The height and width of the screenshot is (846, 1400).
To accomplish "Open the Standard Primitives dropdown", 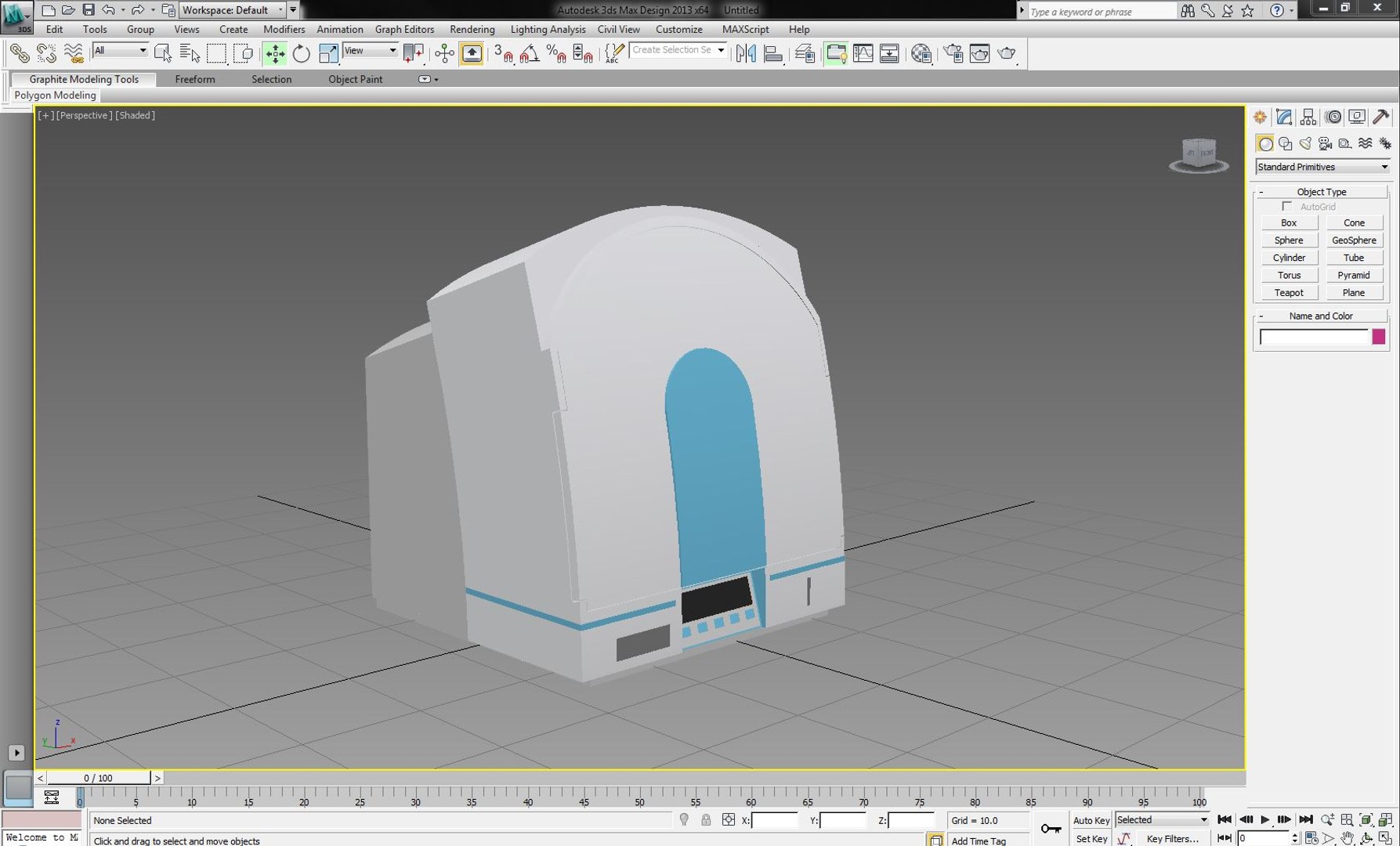I will (x=1322, y=167).
